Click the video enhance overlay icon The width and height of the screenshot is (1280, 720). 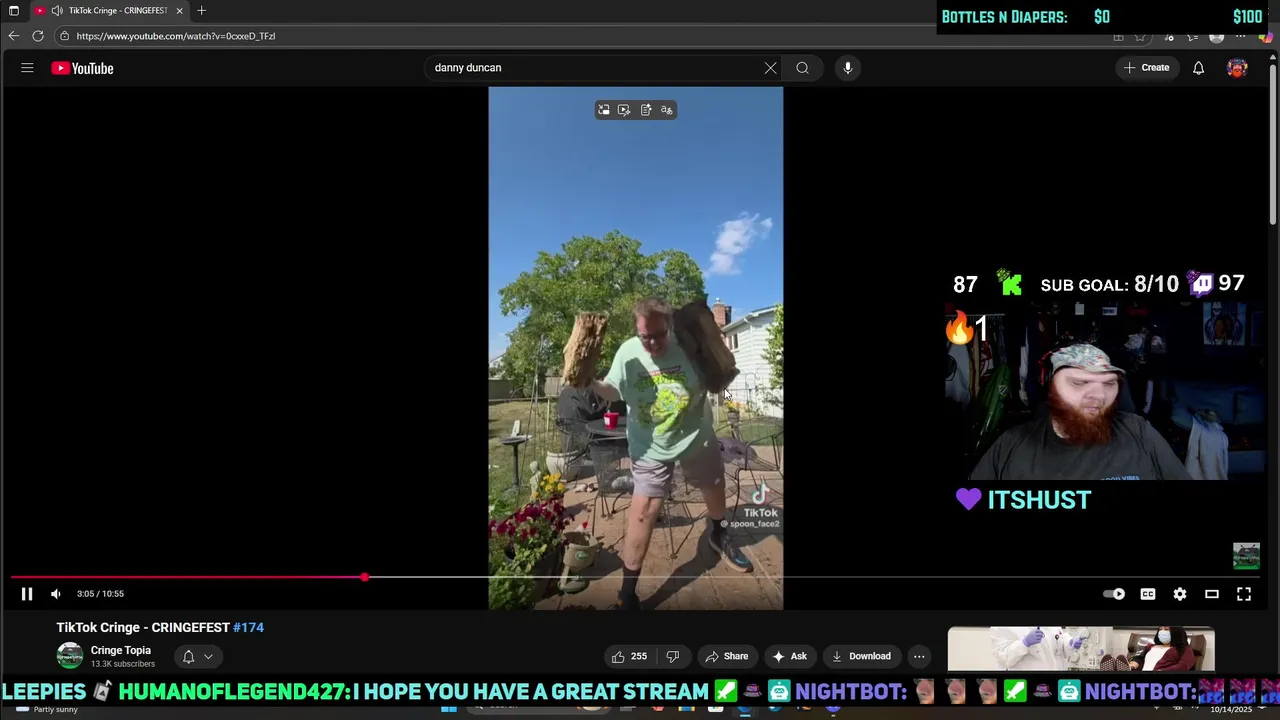tap(624, 110)
